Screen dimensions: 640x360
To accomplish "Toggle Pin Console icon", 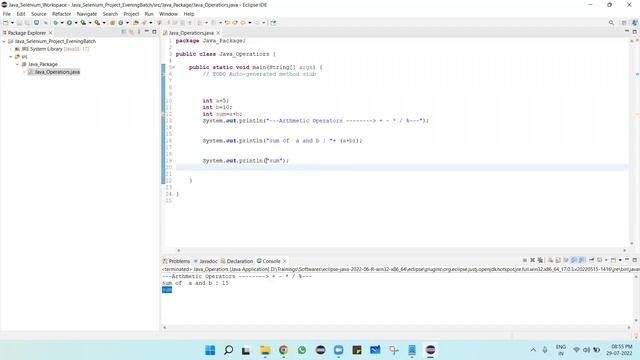I will pyautogui.click(x=591, y=260).
